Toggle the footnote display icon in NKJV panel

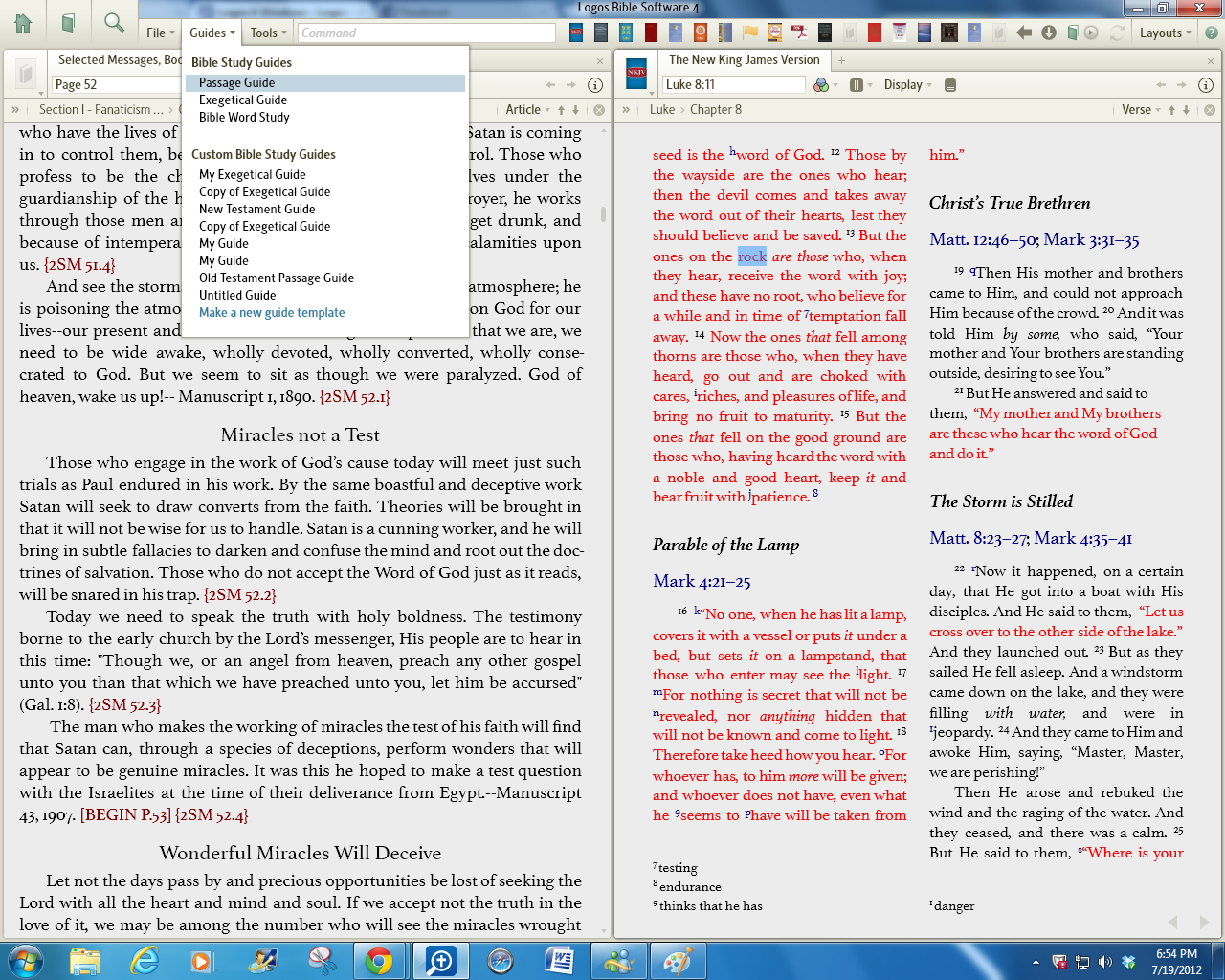[x=950, y=84]
